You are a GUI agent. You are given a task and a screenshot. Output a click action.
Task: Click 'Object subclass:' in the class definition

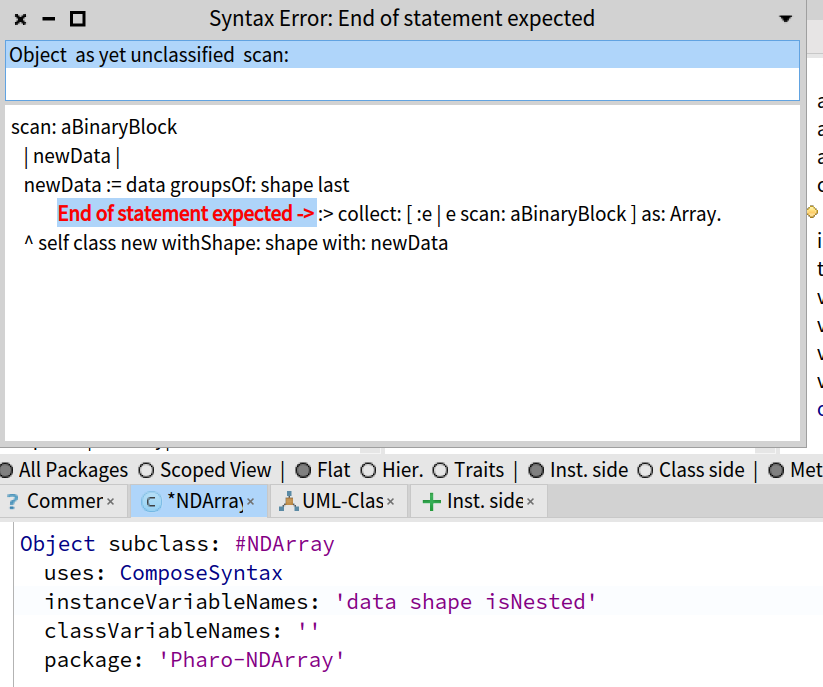[x=120, y=544]
